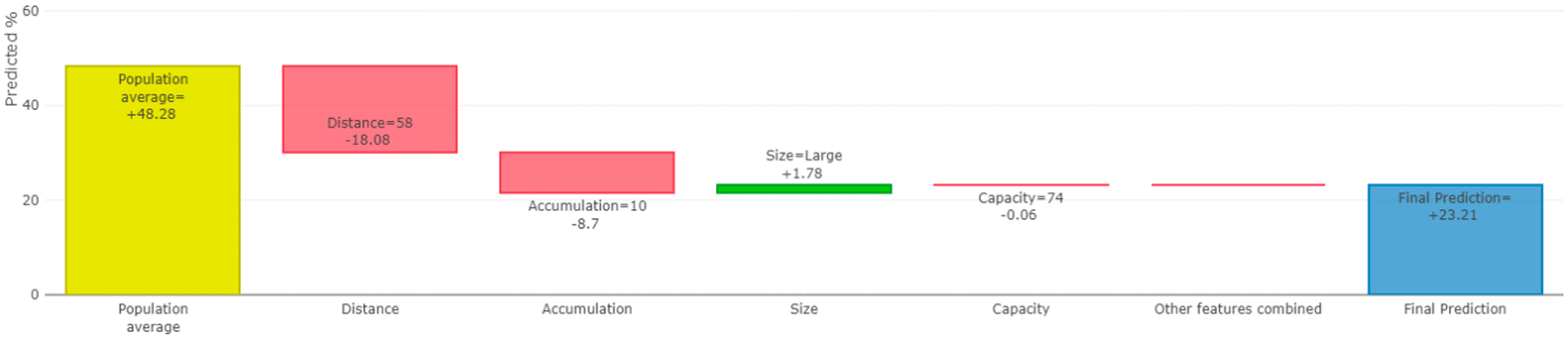Image resolution: width=1568 pixels, height=343 pixels.
Task: Click the Size=Large +1.78 annotation text
Action: click(803, 164)
